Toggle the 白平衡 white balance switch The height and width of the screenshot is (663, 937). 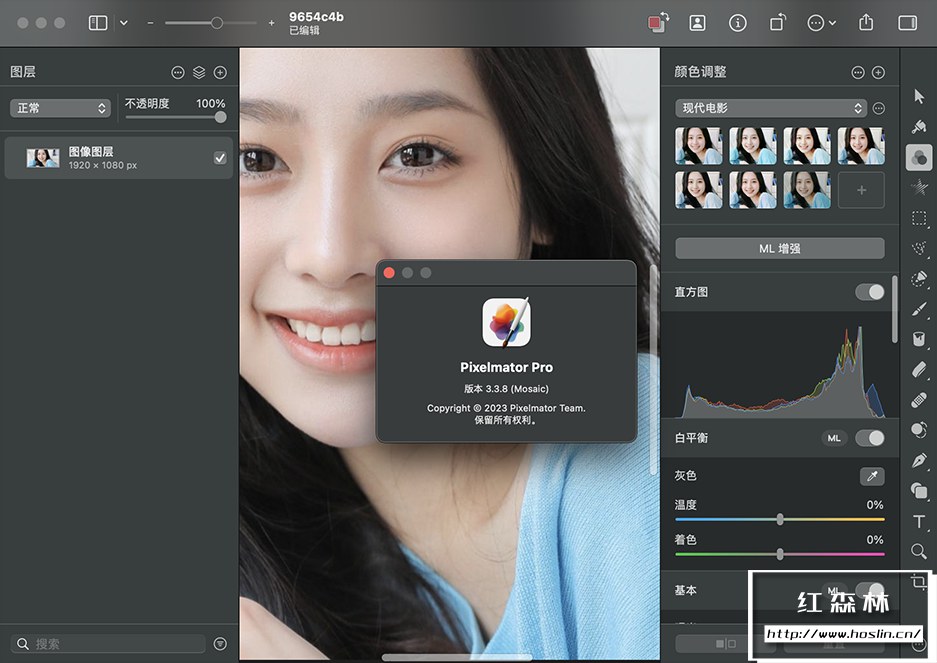(870, 438)
